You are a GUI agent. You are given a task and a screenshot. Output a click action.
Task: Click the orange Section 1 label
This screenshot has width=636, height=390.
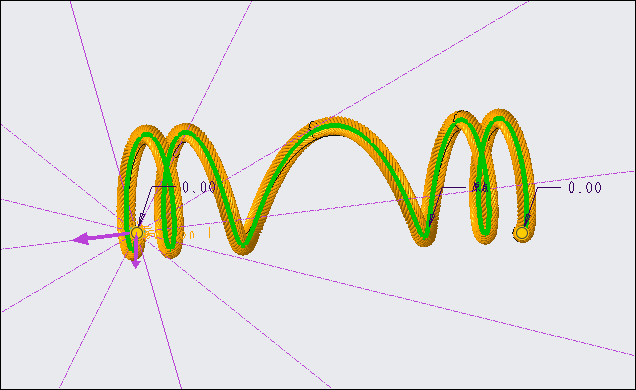click(x=178, y=234)
